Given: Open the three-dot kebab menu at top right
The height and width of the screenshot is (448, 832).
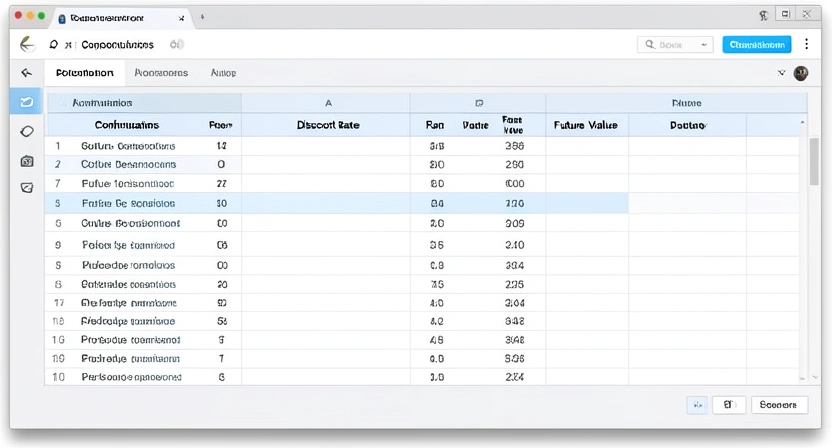Looking at the screenshot, I should point(806,44).
